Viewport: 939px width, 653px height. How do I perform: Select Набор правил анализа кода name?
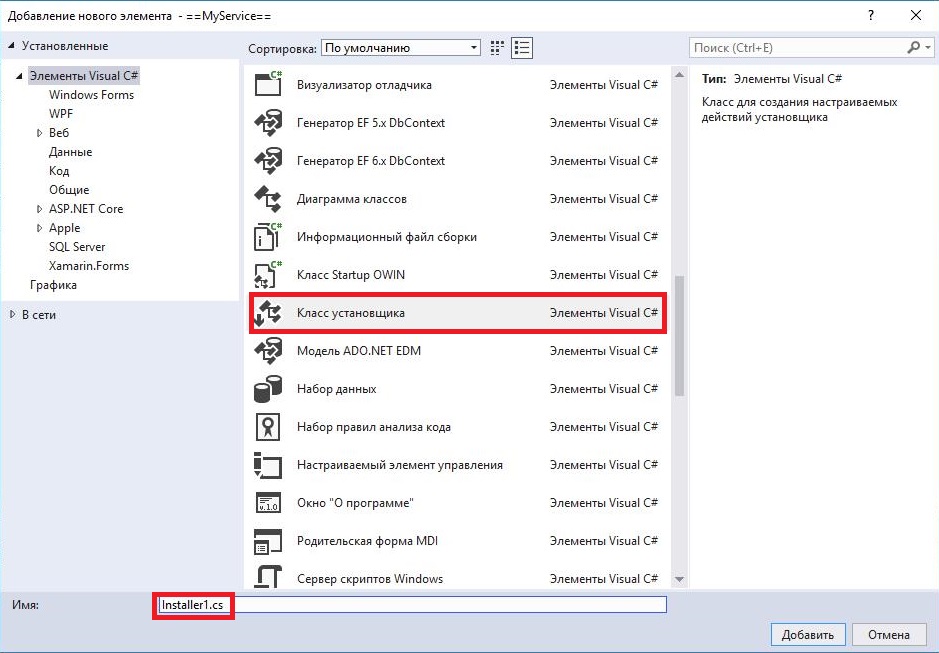(374, 427)
